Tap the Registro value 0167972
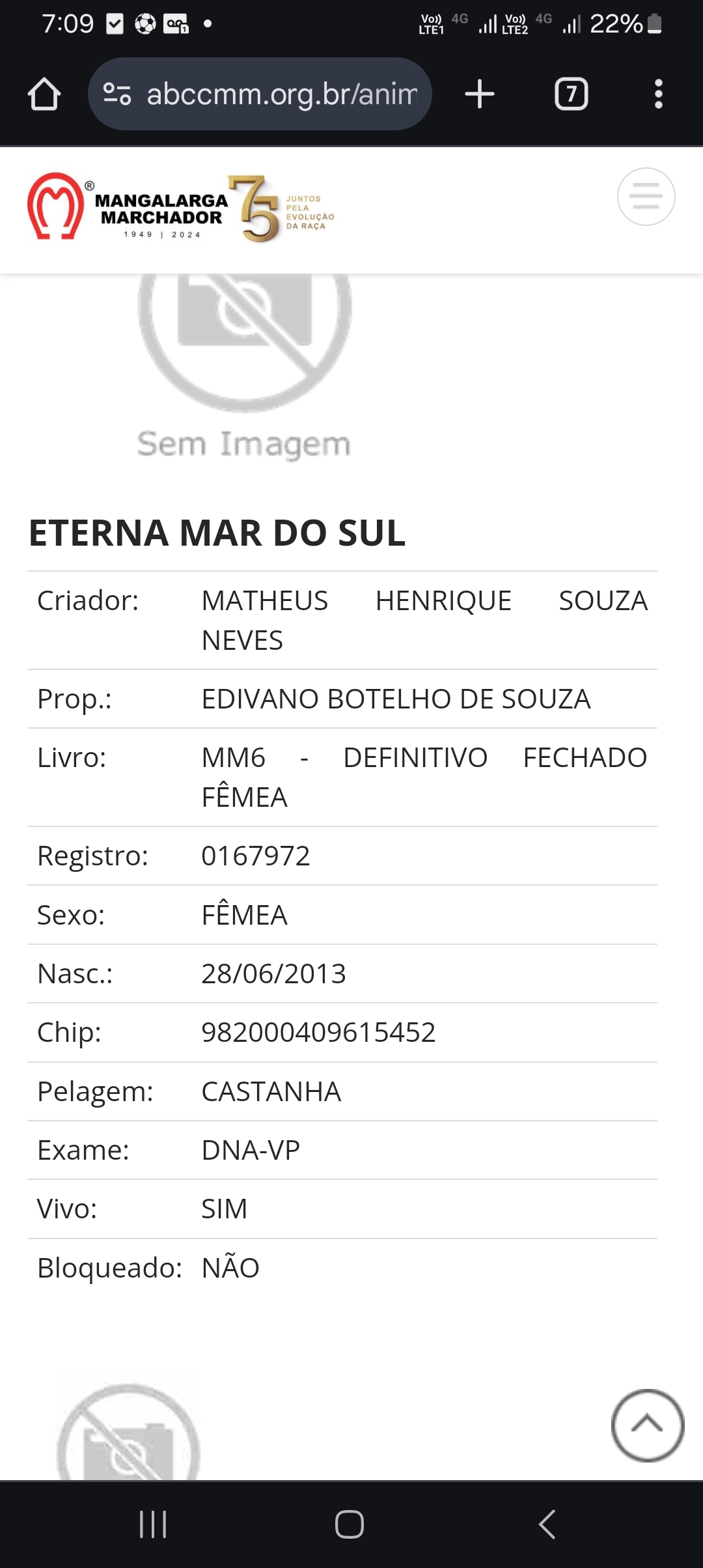Image resolution: width=703 pixels, height=1568 pixels. (256, 856)
